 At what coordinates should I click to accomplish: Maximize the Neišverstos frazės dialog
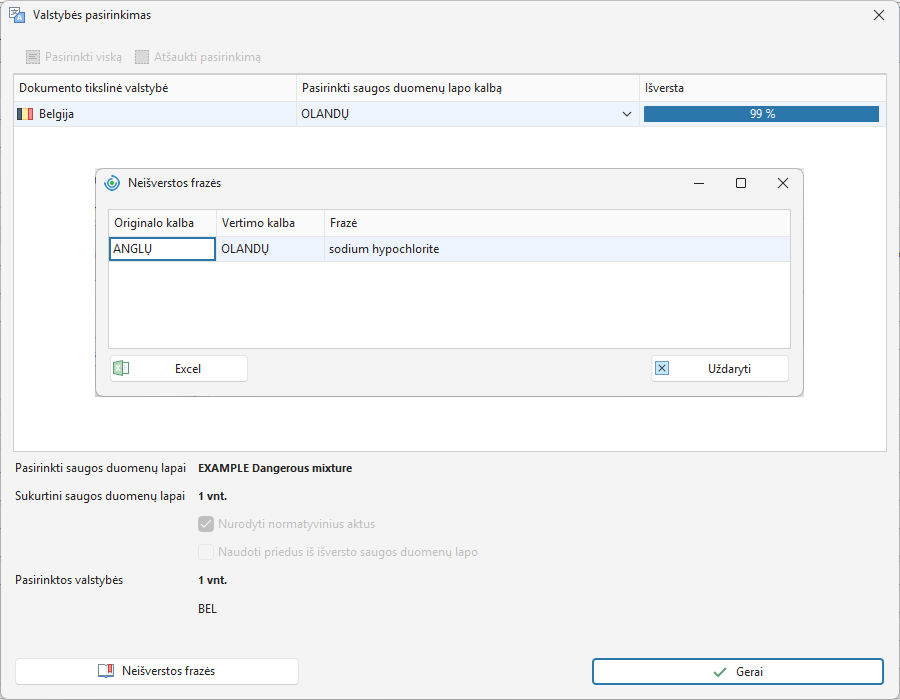click(741, 183)
